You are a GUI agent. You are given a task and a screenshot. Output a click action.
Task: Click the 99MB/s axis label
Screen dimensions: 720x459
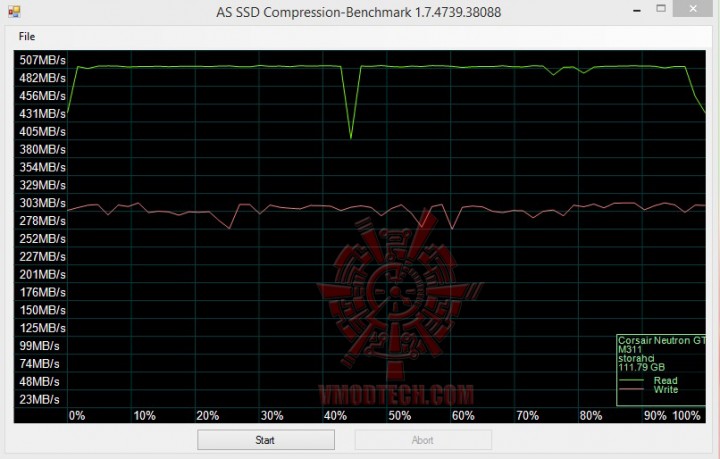[39, 346]
